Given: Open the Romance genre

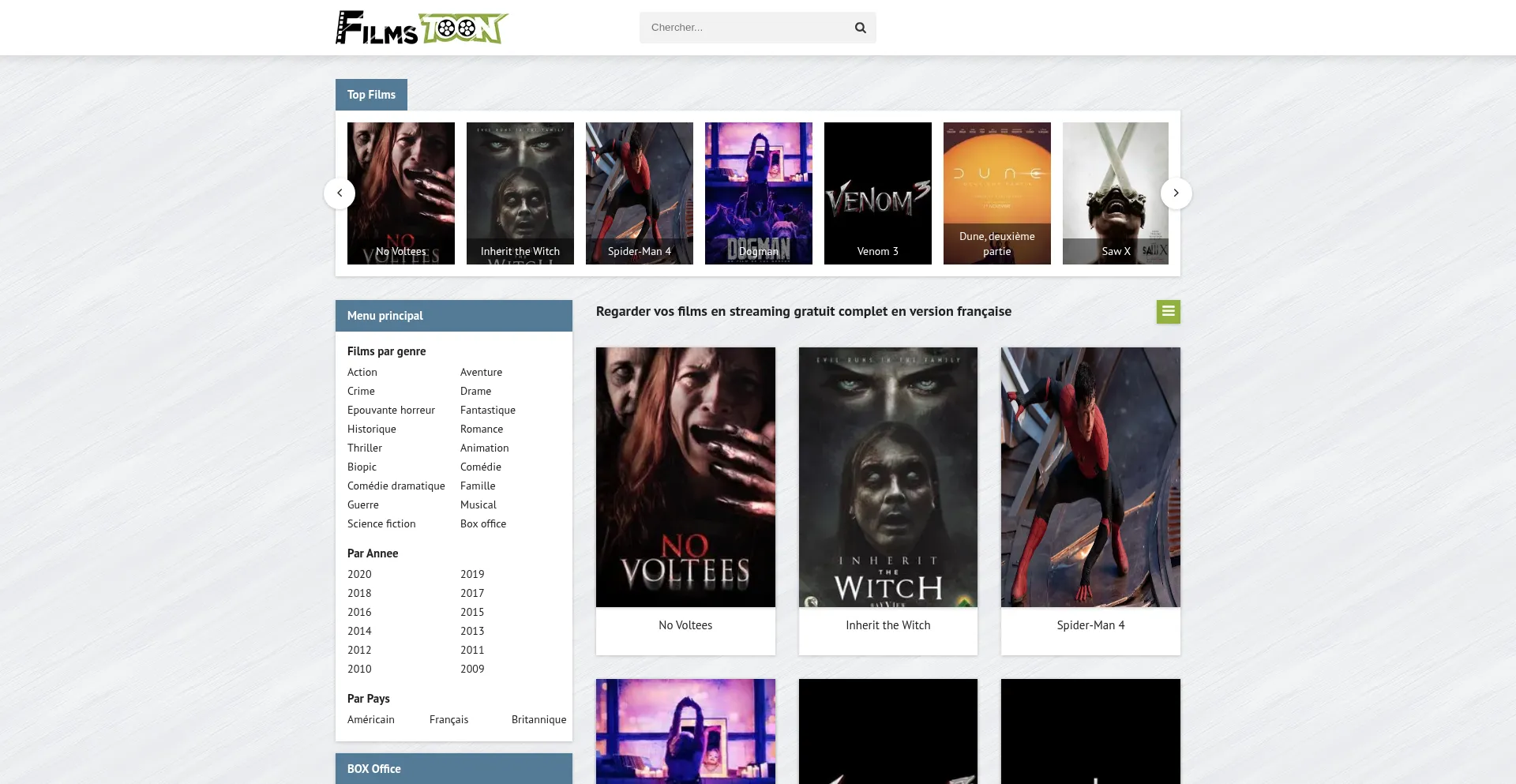Looking at the screenshot, I should click(482, 430).
